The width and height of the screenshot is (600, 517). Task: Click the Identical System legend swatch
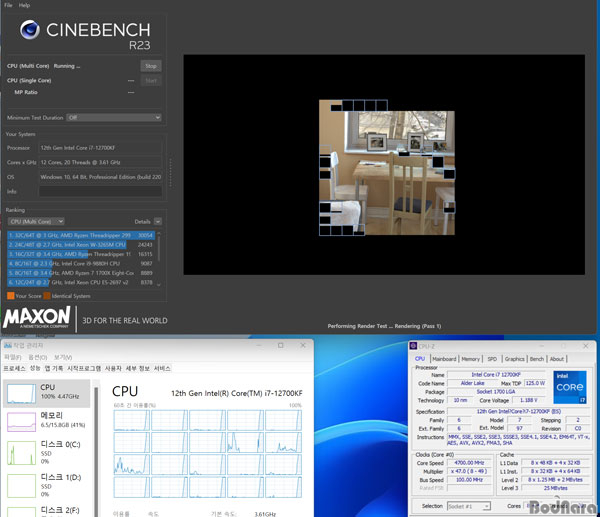[x=47, y=296]
